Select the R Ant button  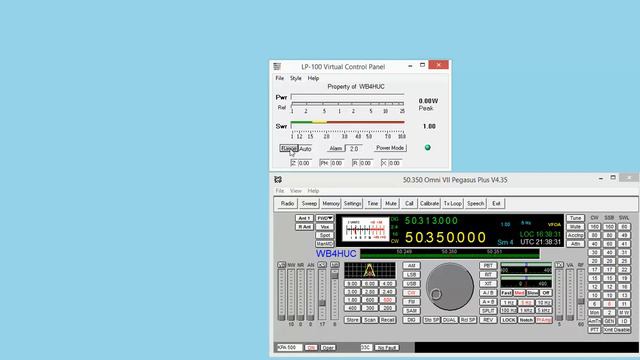[304, 227]
